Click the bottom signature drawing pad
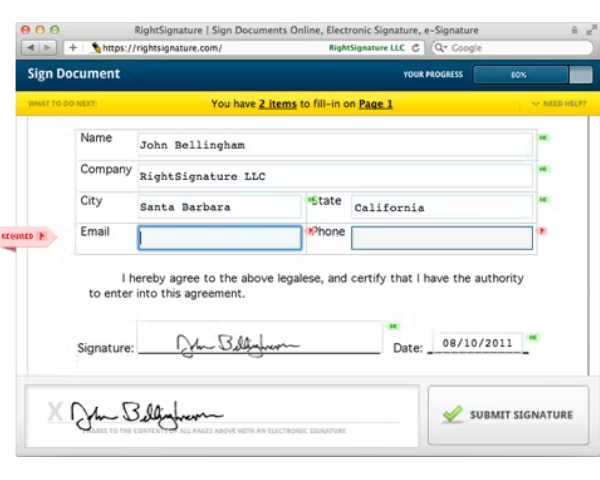This screenshot has width=600, height=480. pyautogui.click(x=222, y=416)
